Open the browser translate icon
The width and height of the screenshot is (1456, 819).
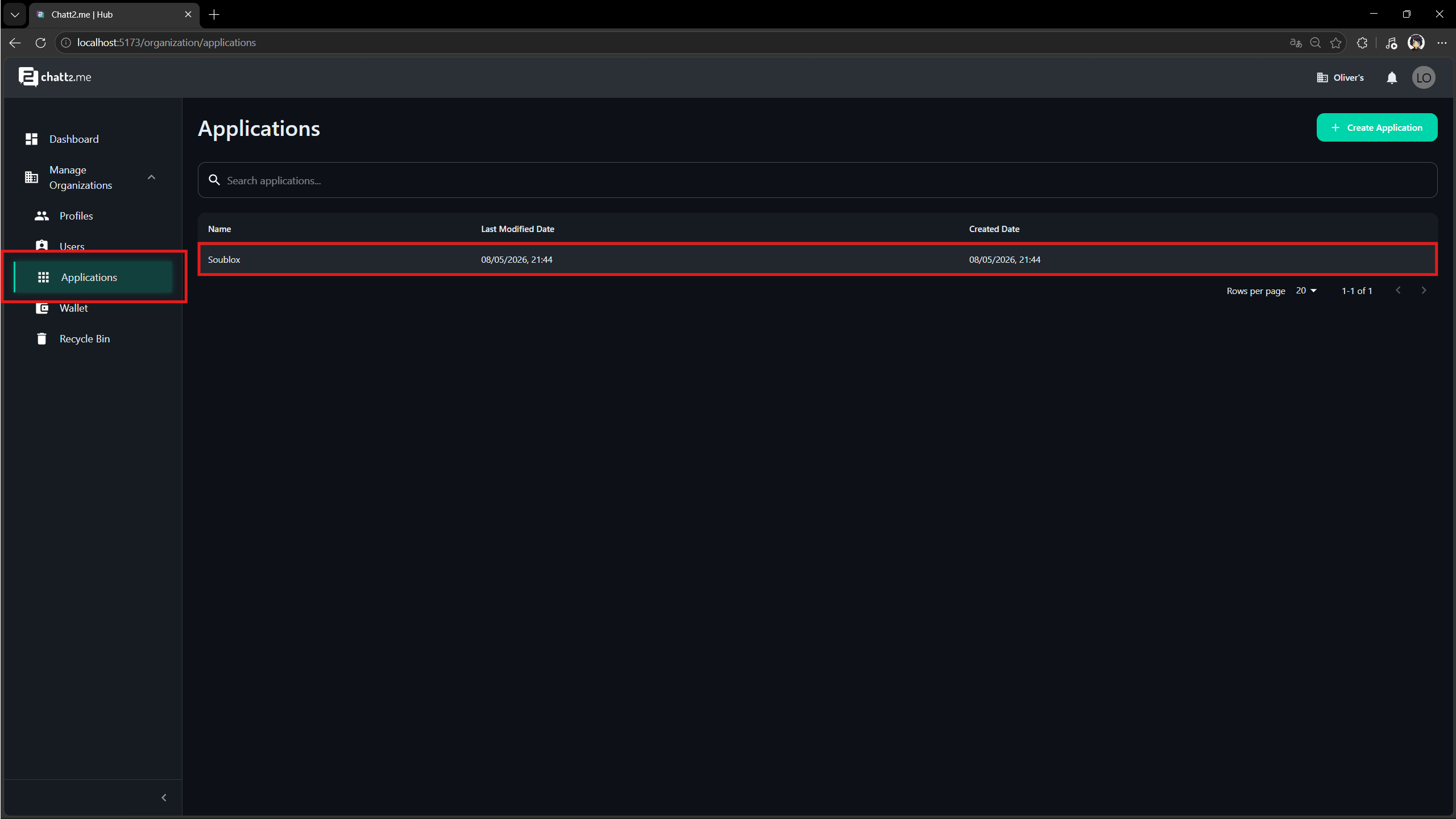click(1295, 43)
